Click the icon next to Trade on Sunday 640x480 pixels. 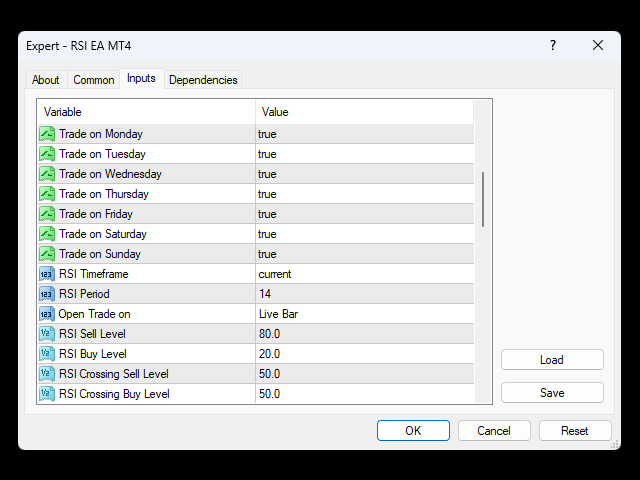(x=47, y=254)
